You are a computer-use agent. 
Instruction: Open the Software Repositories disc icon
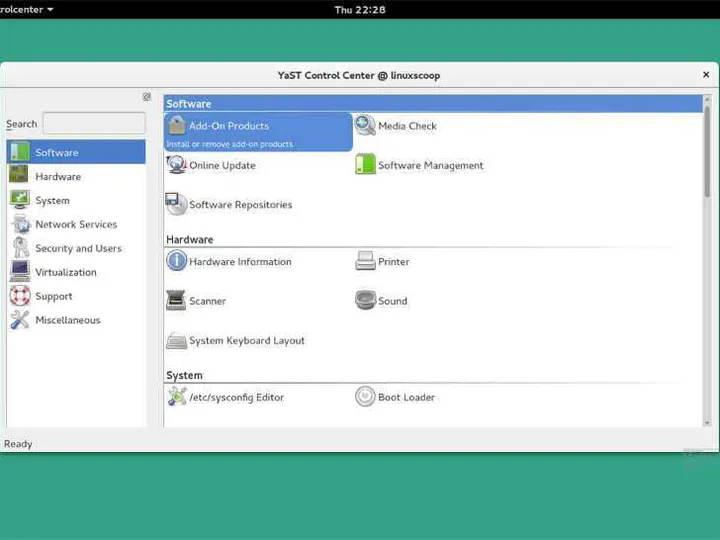point(176,204)
